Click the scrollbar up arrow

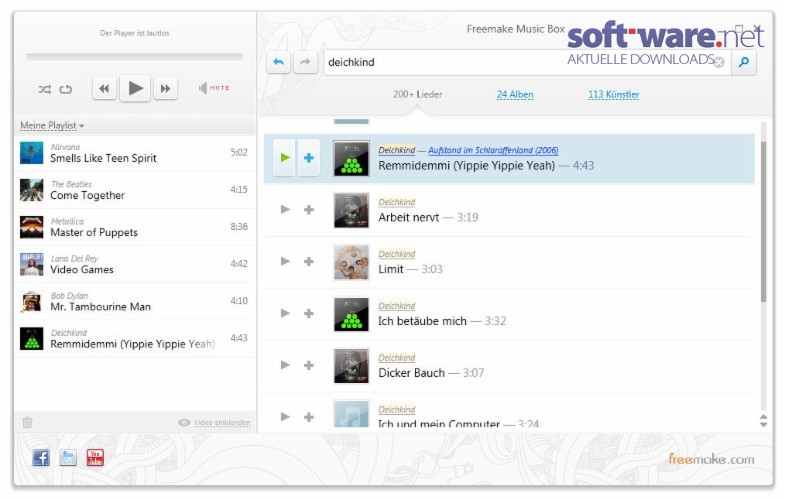coord(763,417)
